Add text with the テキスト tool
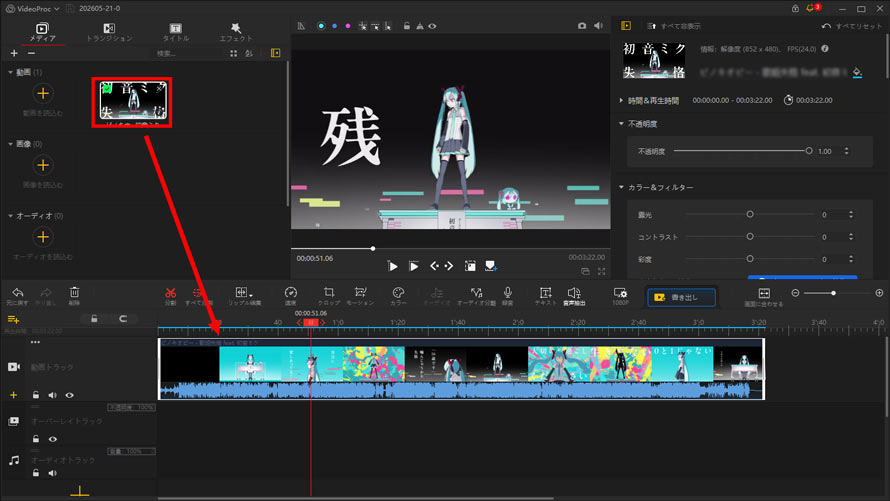890x501 pixels. pos(545,296)
